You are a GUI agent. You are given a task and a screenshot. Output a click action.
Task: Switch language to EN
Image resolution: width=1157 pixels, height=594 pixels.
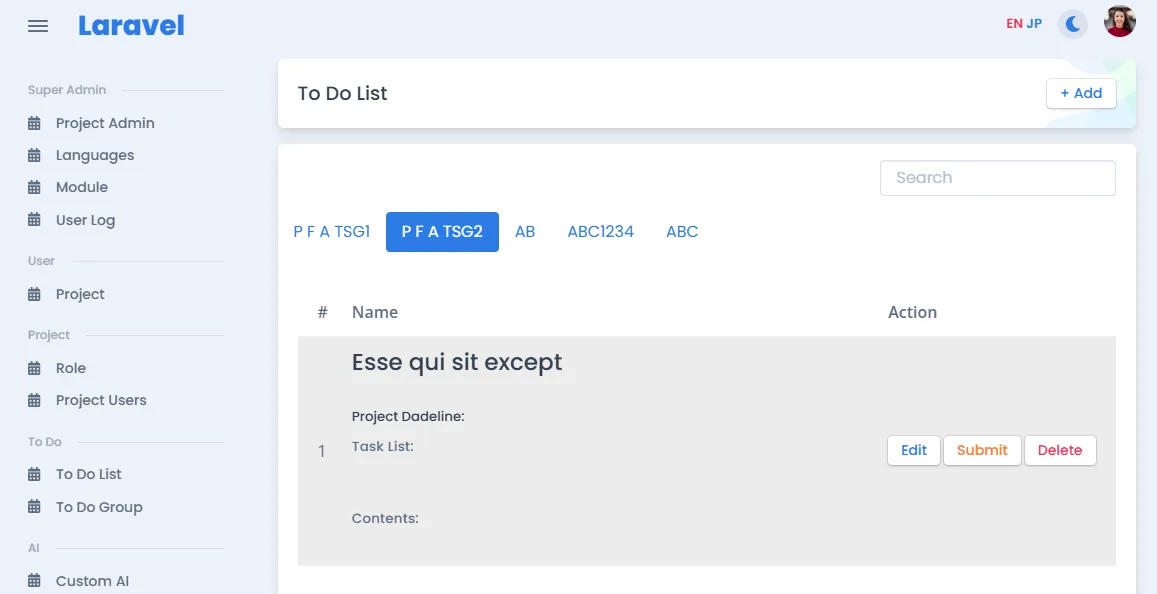click(1014, 24)
